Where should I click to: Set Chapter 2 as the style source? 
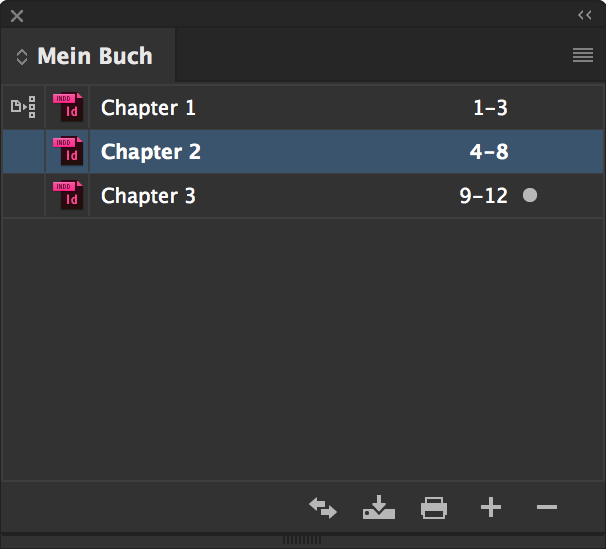click(x=24, y=151)
